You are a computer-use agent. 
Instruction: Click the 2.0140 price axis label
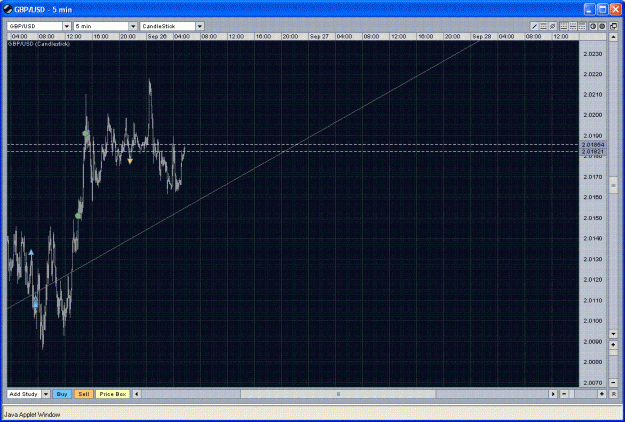[592, 238]
